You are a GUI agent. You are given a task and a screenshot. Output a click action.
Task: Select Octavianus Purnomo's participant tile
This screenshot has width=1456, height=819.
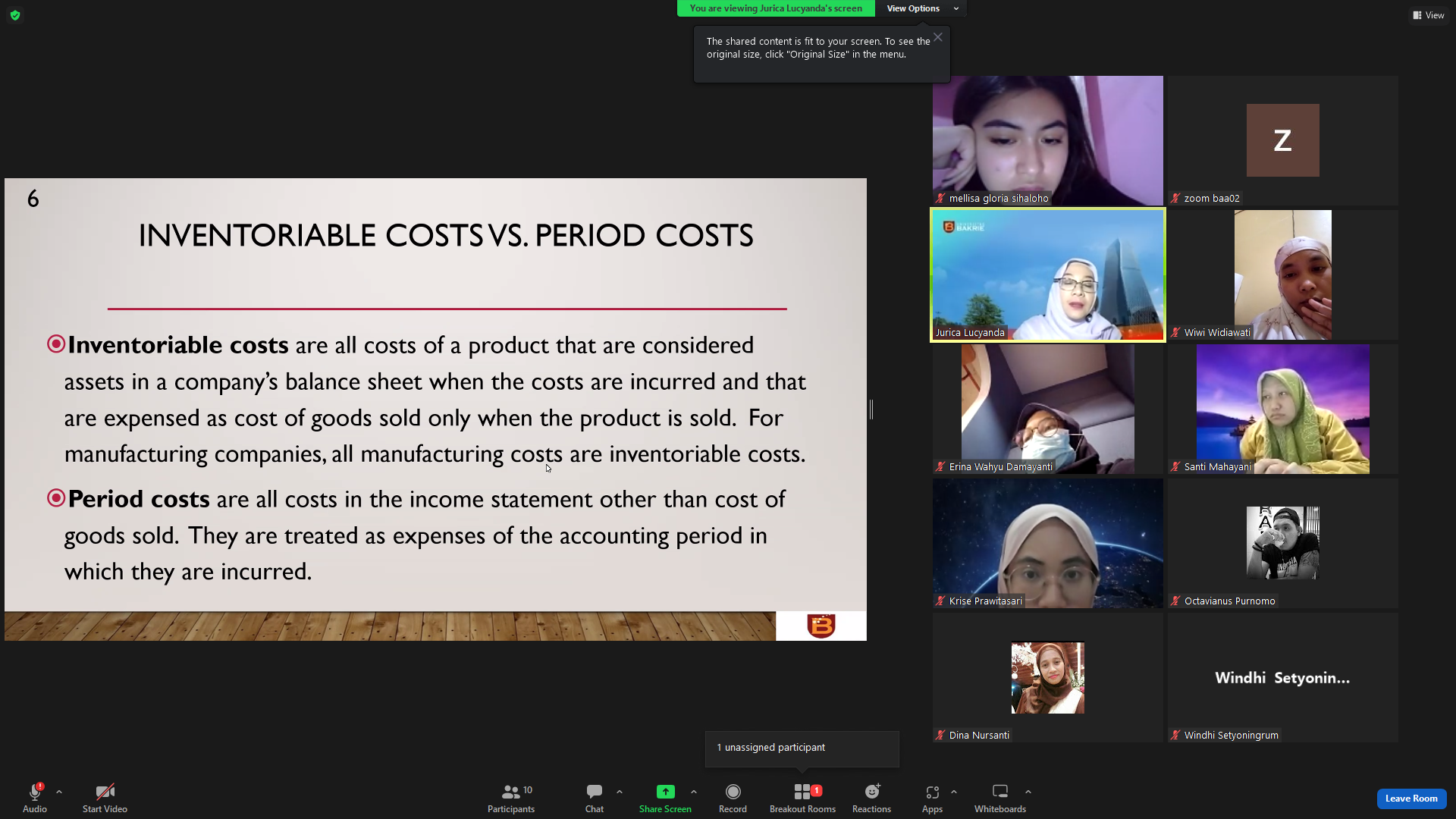(1283, 543)
